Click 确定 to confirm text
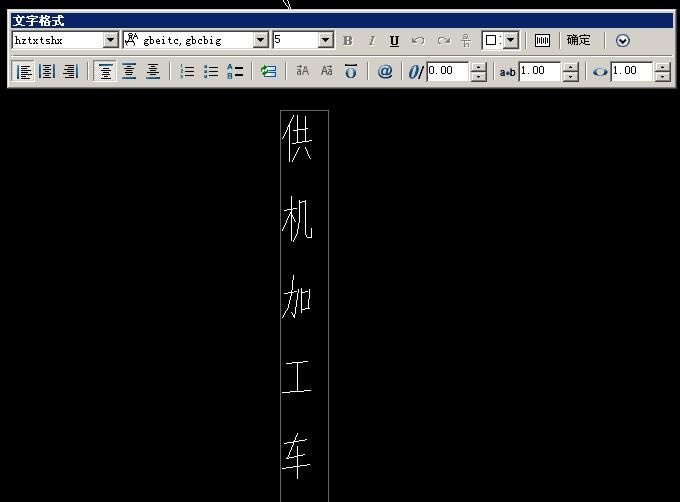This screenshot has width=680, height=502. (x=579, y=40)
